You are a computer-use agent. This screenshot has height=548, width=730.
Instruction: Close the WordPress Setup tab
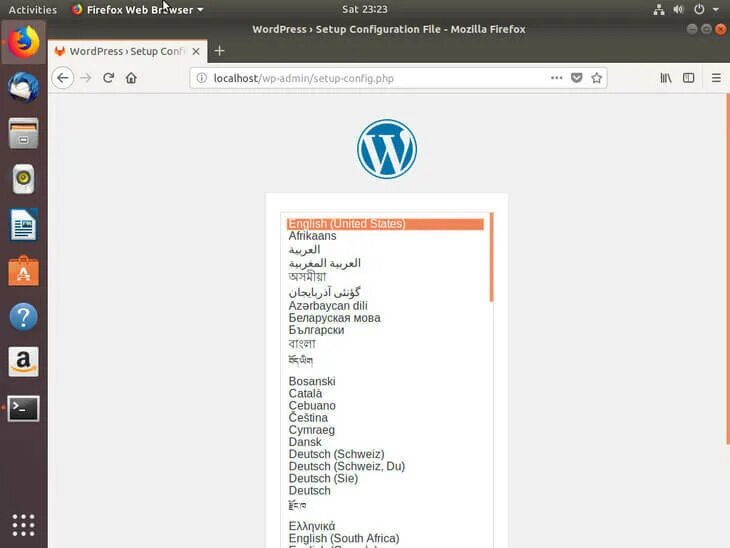coord(196,51)
